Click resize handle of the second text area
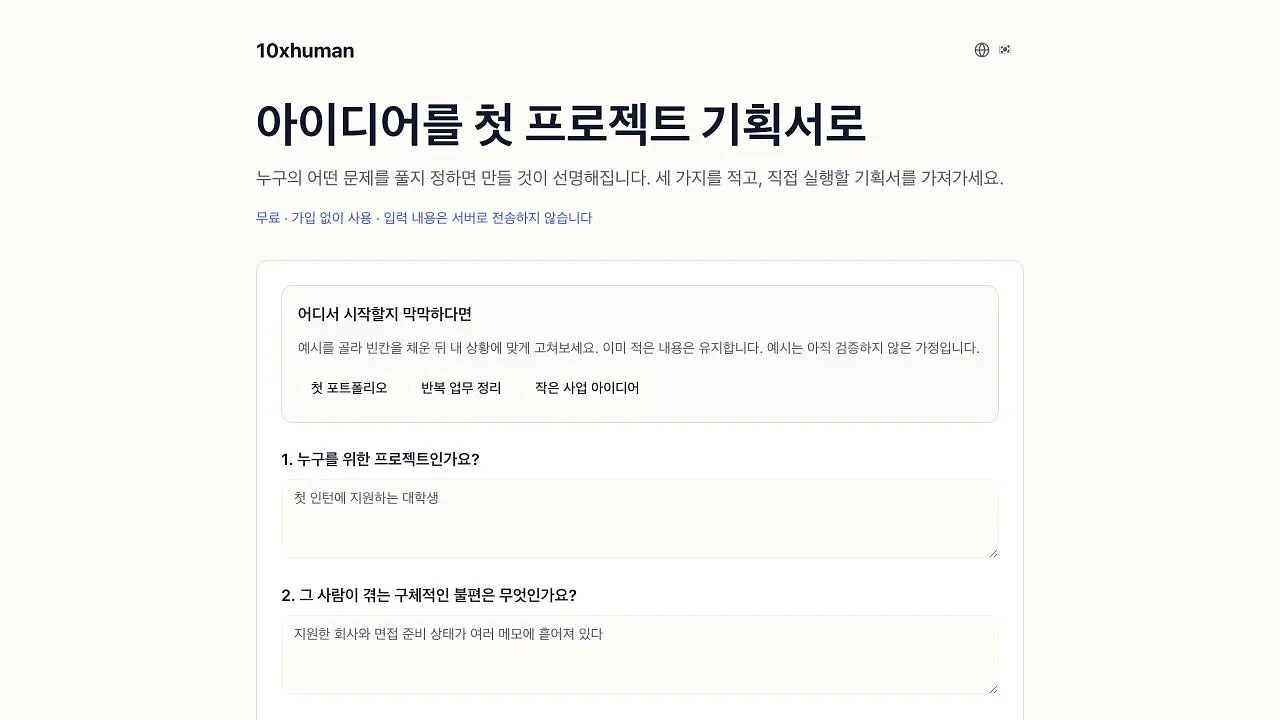Image resolution: width=1280 pixels, height=720 pixels. pyautogui.click(x=992, y=688)
